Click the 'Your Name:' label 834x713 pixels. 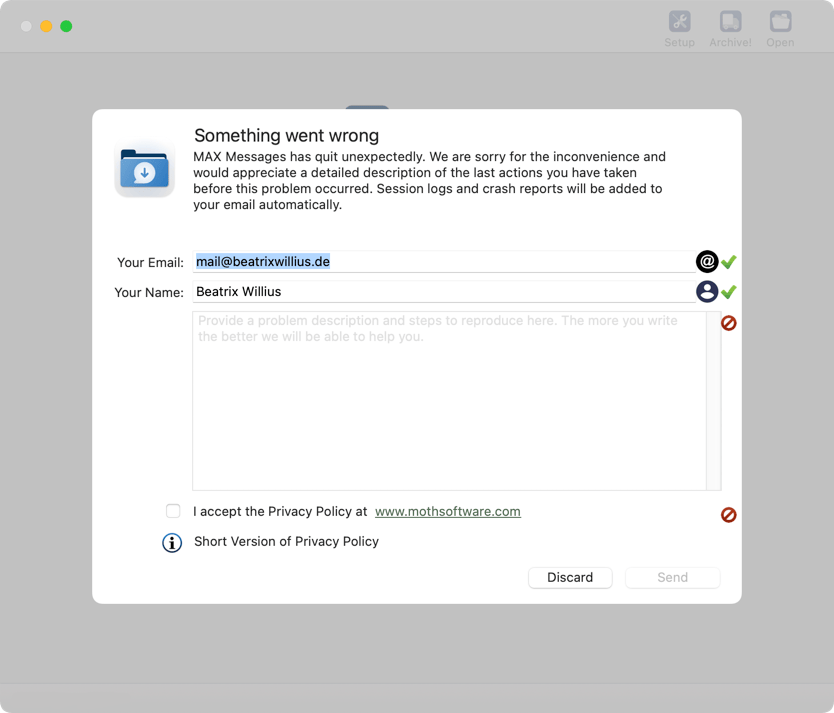pos(149,292)
